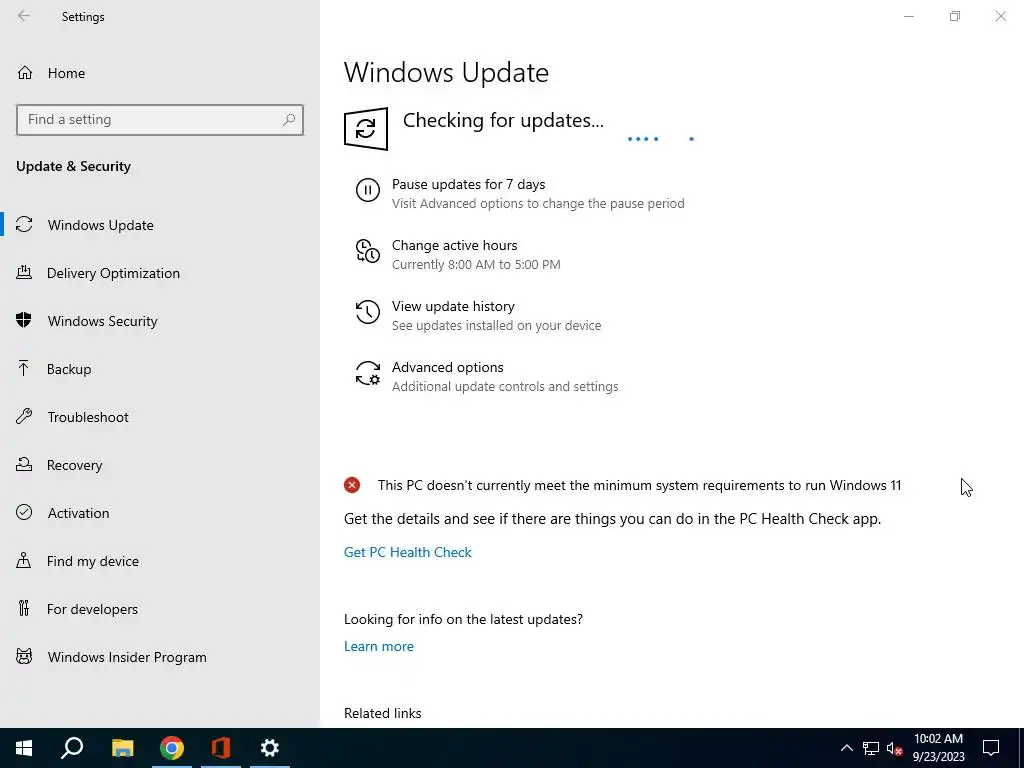Click the Learn more link

[x=379, y=646]
